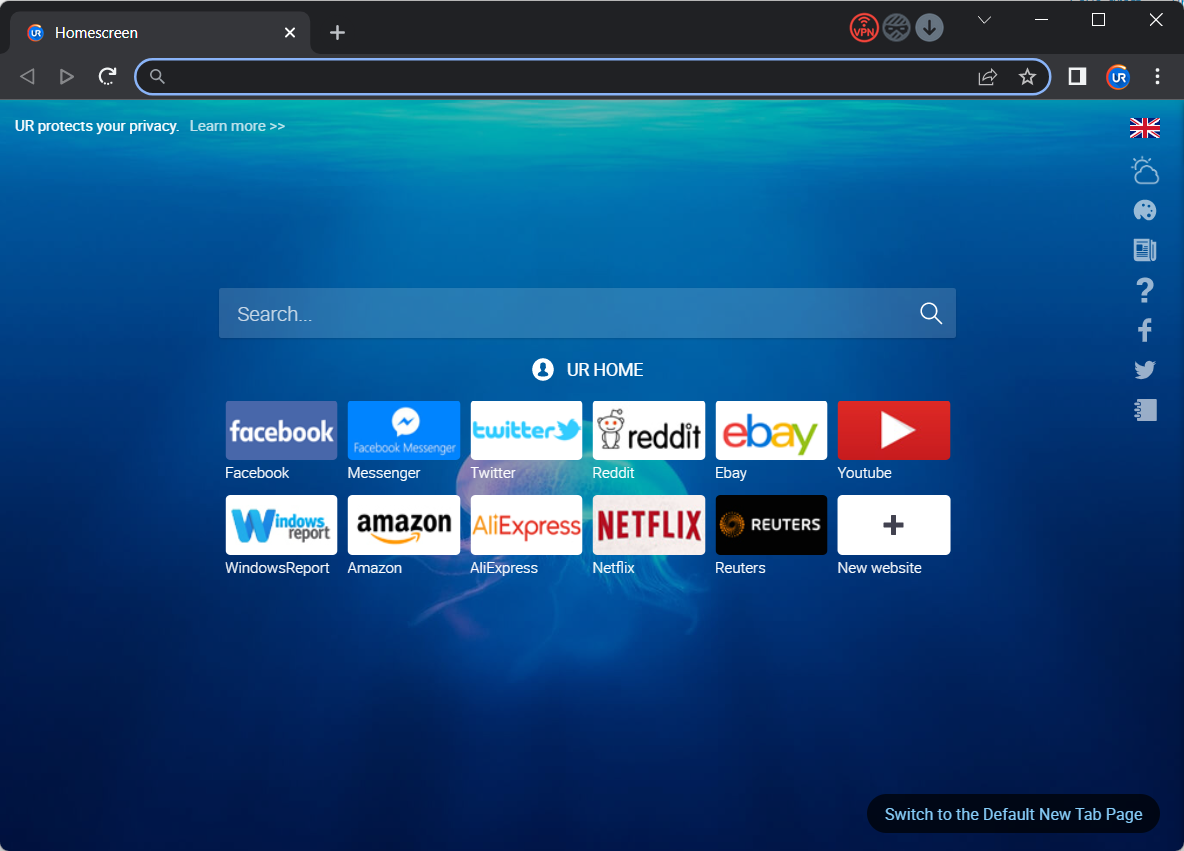
Task: Open the Reddit tile
Action: [x=649, y=430]
